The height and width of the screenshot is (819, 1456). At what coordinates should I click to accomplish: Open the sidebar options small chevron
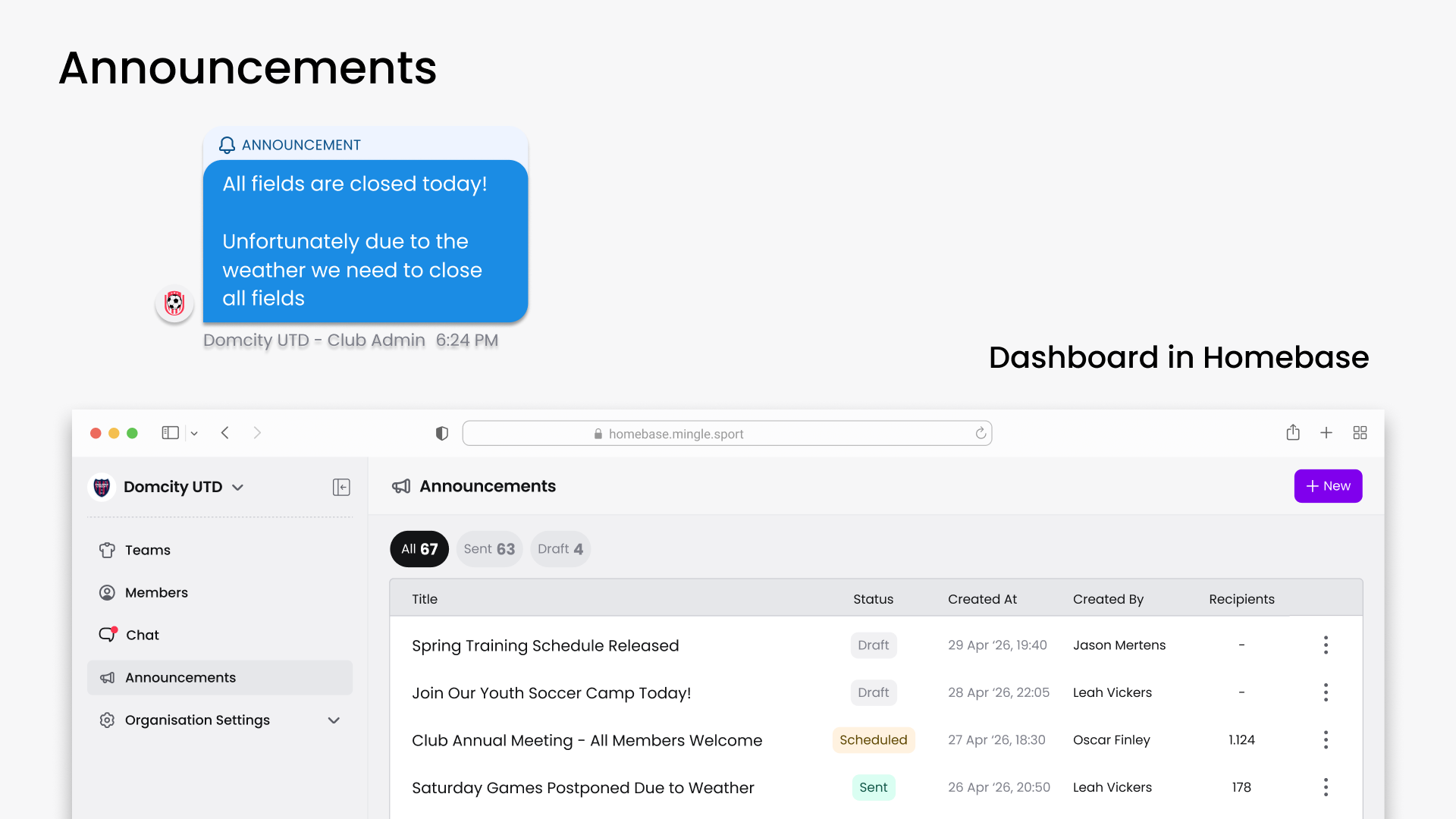pos(194,434)
